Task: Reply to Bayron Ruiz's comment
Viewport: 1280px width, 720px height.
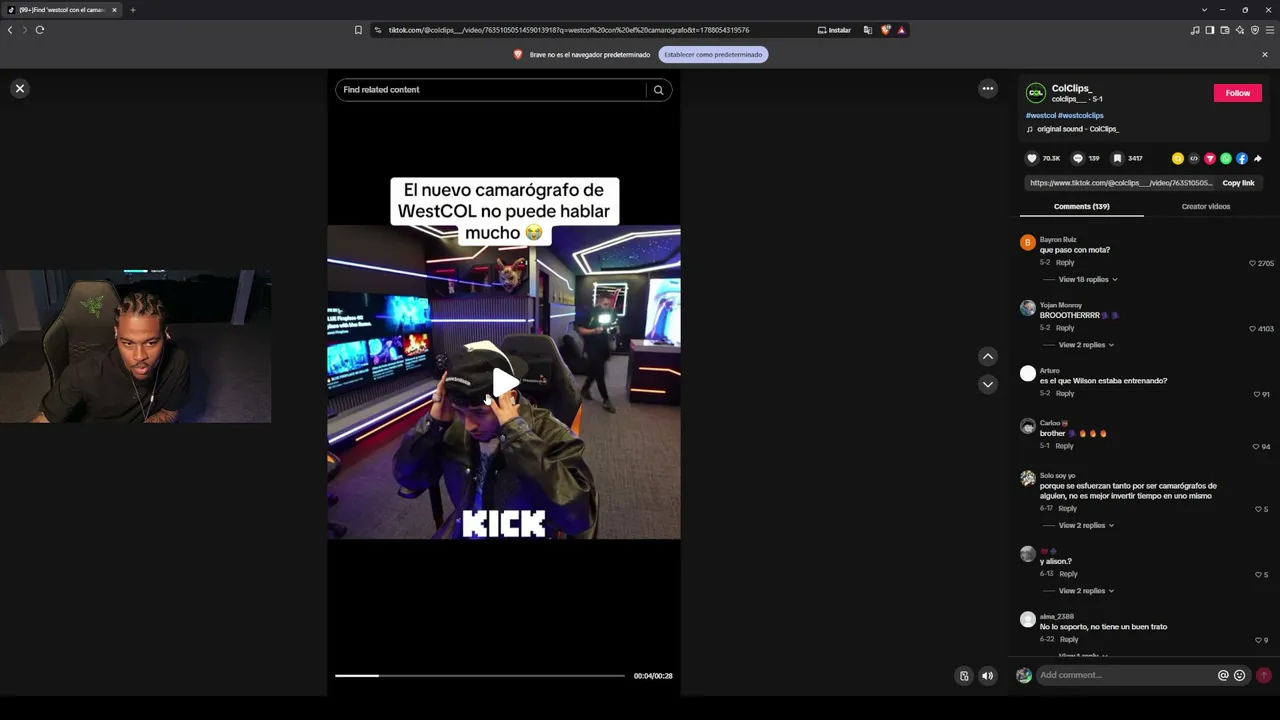Action: [x=1065, y=263]
